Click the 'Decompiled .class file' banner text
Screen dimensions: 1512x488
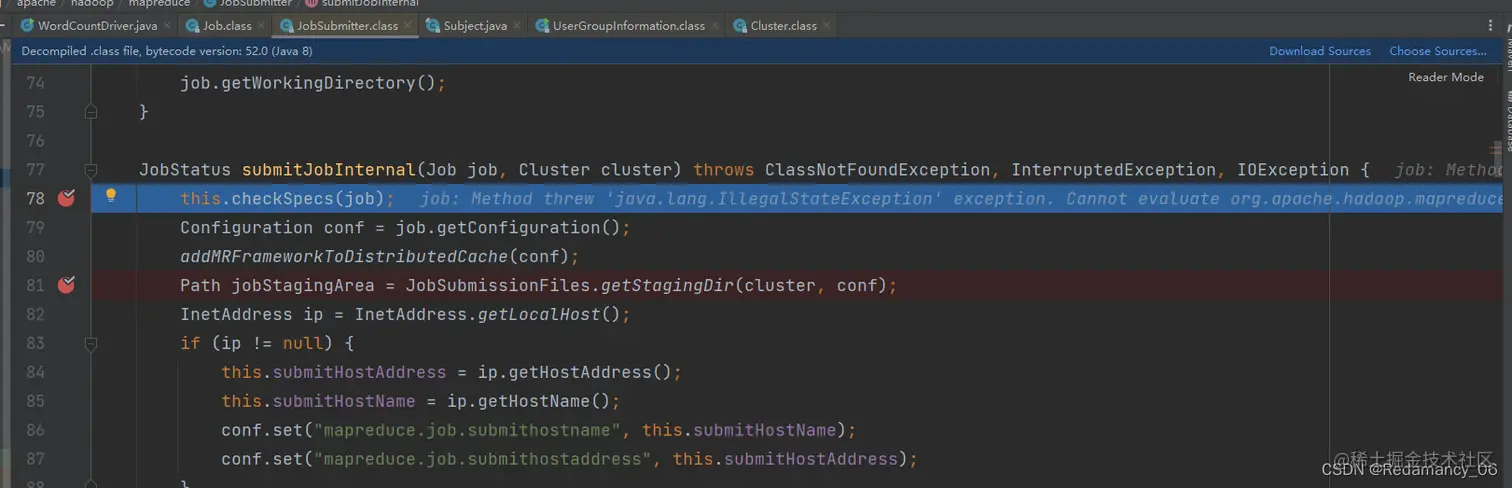pos(167,51)
